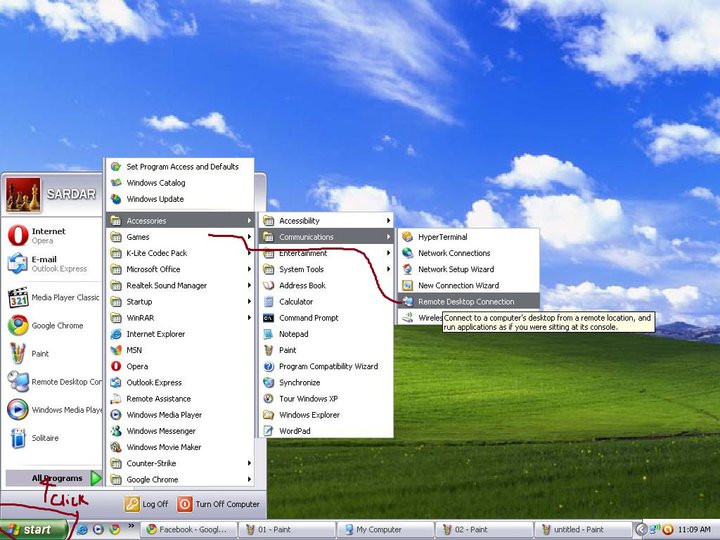Open Paint from pinned Start list
This screenshot has width=720, height=540.
tap(17, 353)
